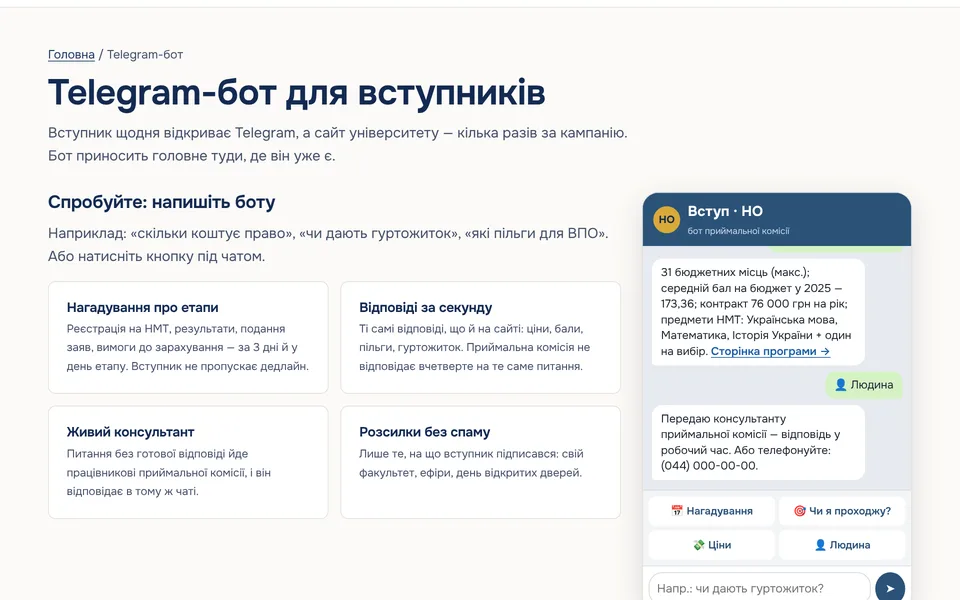This screenshot has width=960, height=600.
Task: Click the Telegram-бот для вступників heading
Action: pos(296,93)
